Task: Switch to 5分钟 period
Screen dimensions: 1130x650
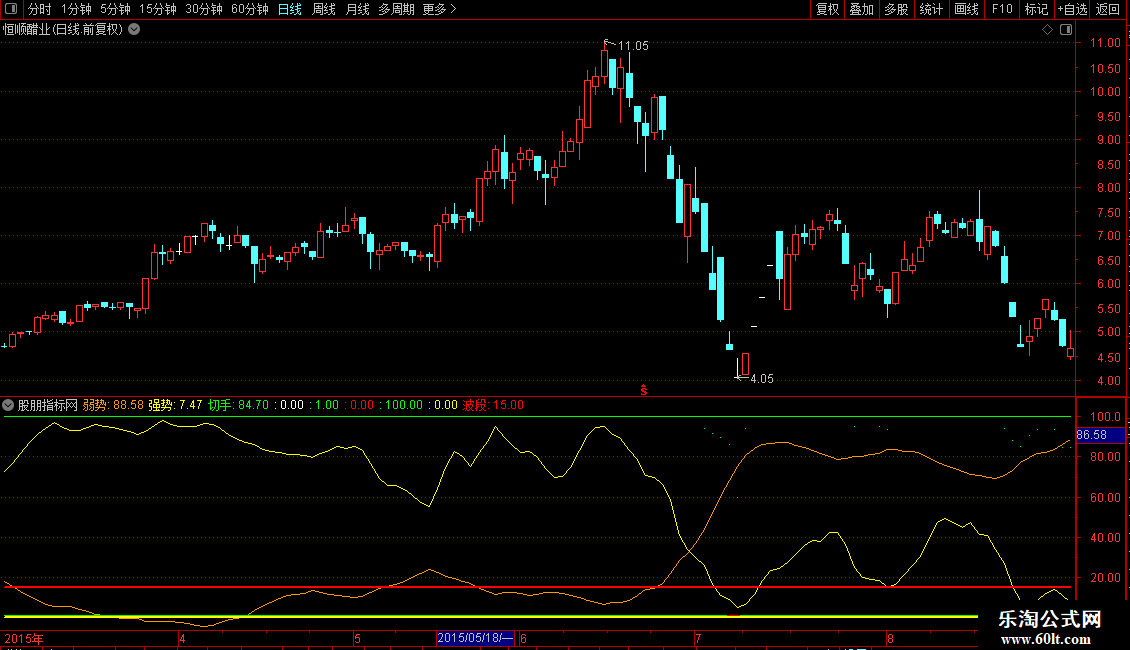Action: pyautogui.click(x=115, y=9)
